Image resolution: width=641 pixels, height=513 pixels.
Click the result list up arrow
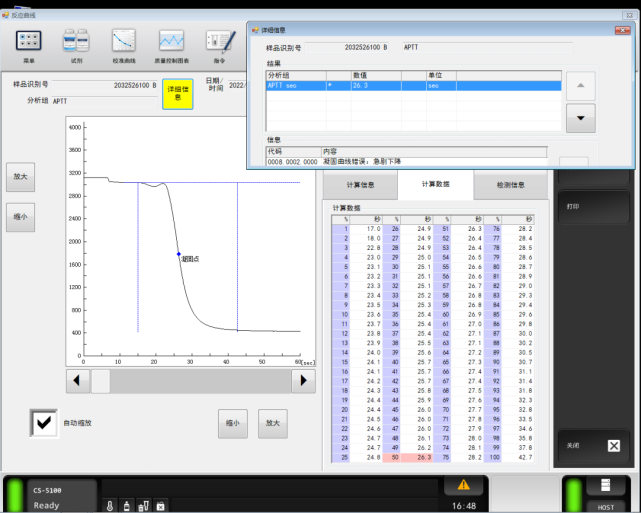(580, 85)
